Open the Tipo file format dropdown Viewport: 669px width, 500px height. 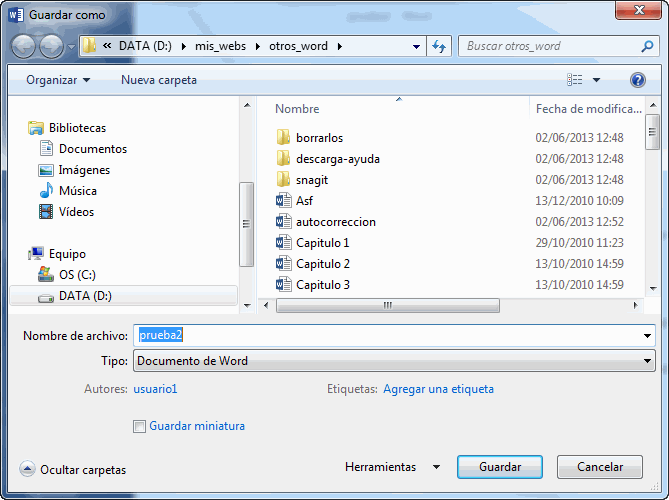(x=394, y=361)
